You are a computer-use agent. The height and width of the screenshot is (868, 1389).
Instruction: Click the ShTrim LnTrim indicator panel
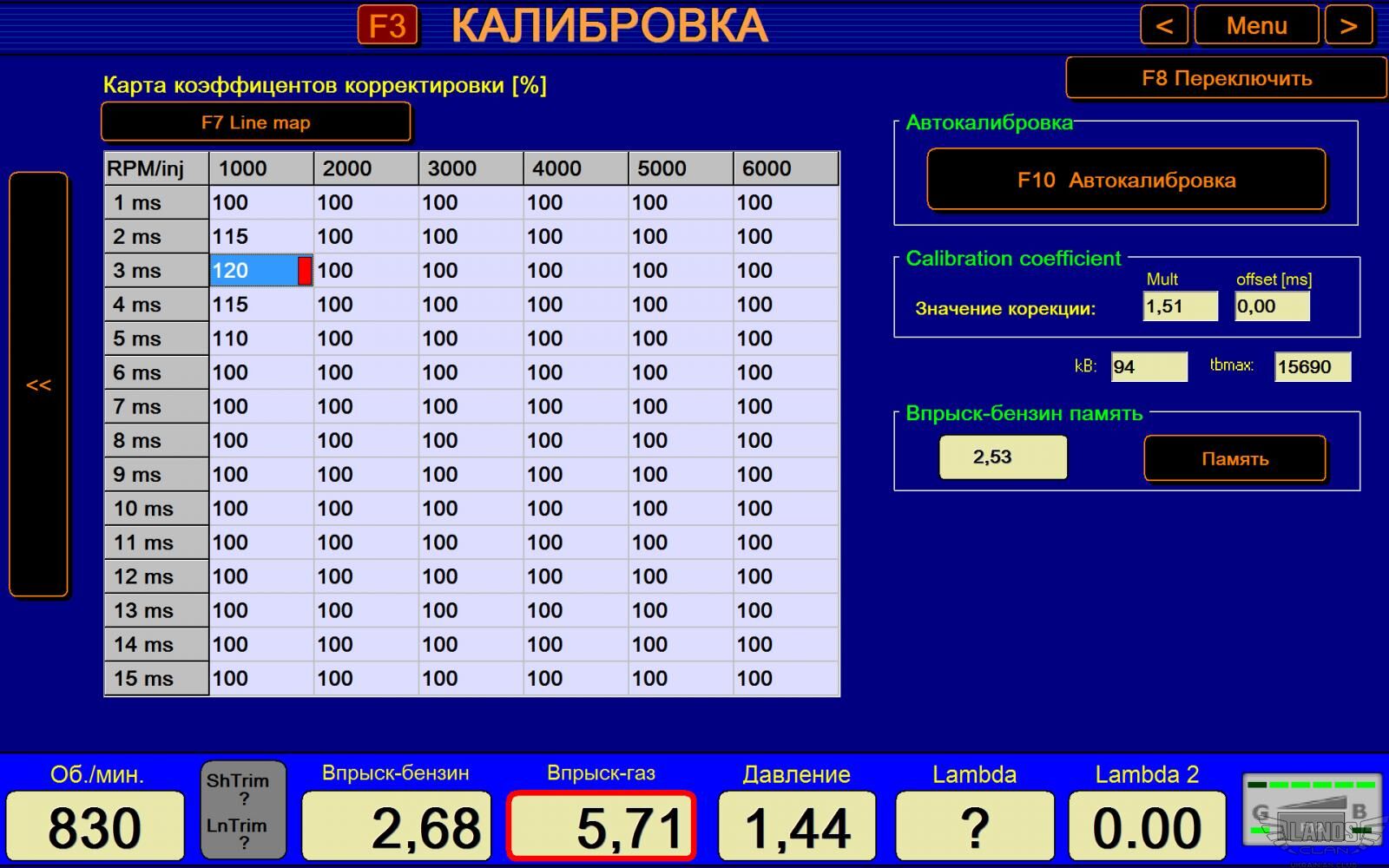[x=243, y=811]
